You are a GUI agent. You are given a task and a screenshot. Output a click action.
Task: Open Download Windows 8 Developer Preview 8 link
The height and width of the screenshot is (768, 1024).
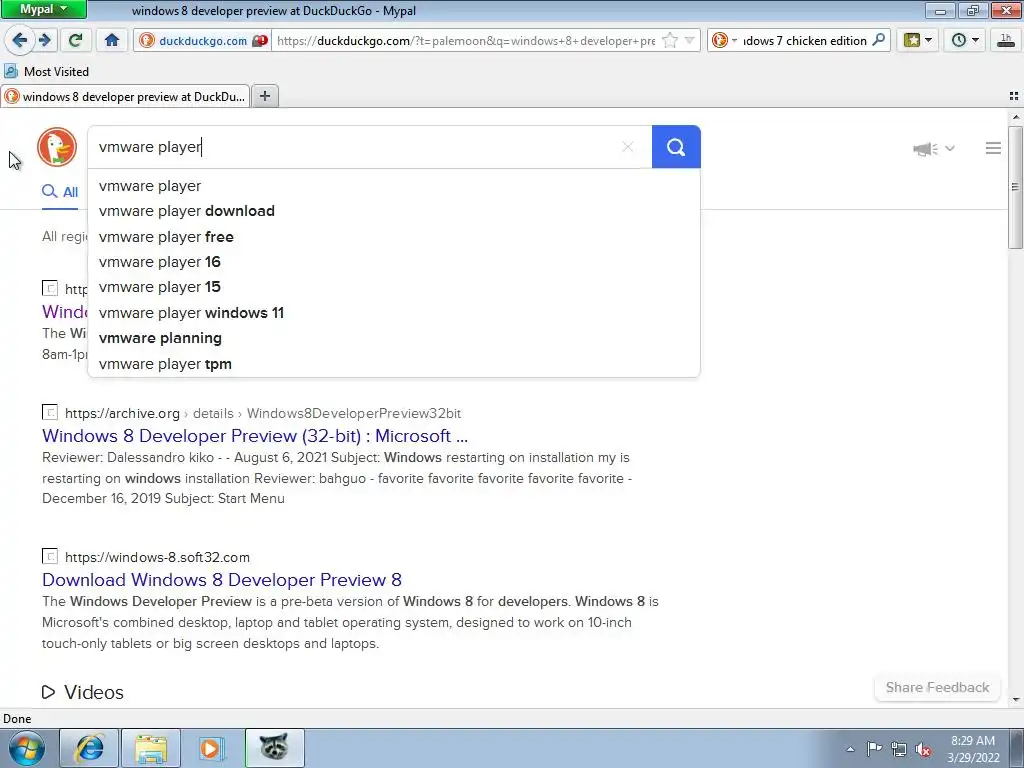(x=221, y=580)
